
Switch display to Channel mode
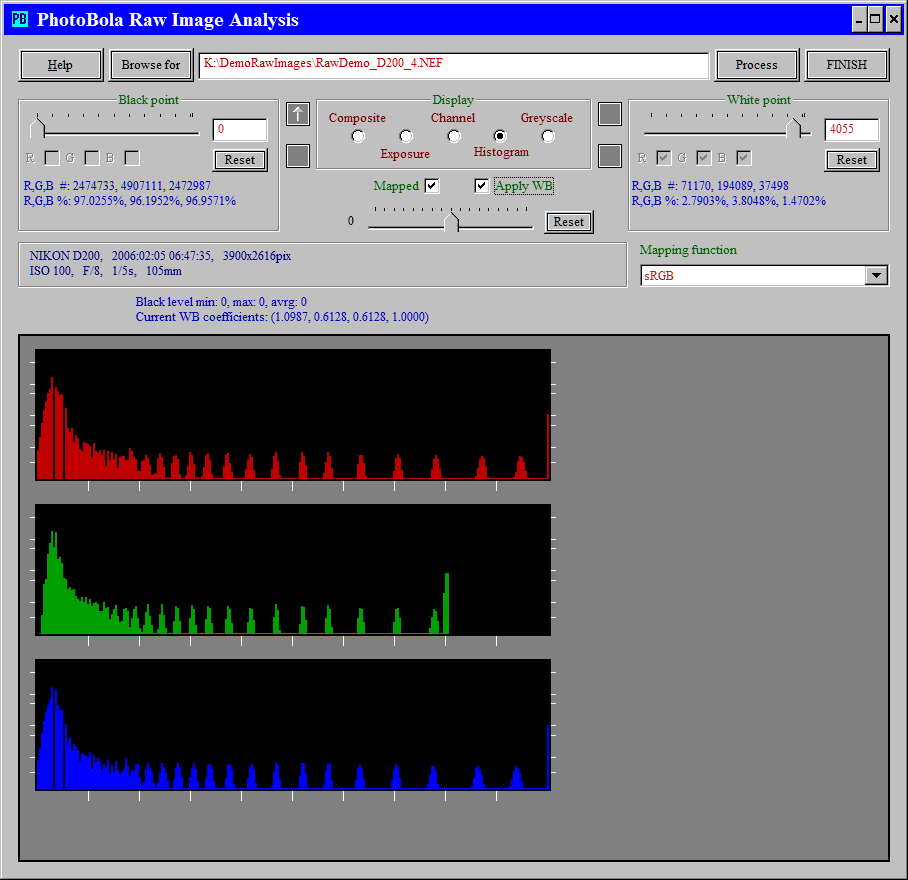click(x=453, y=136)
